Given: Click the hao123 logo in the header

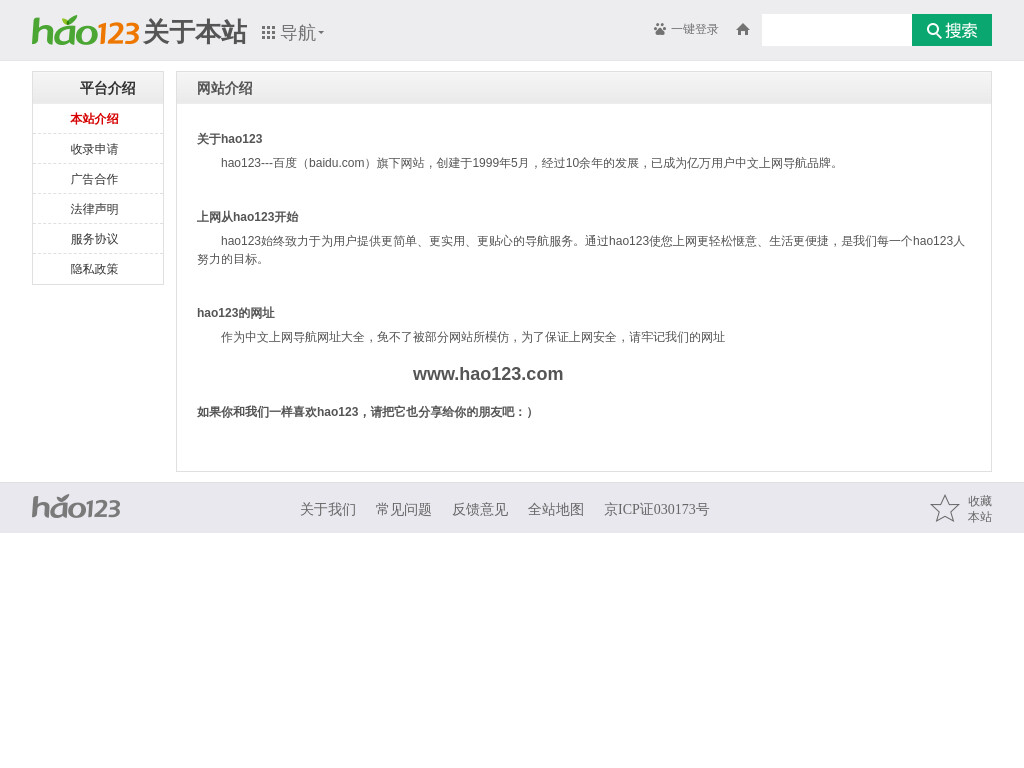Looking at the screenshot, I should click(86, 31).
